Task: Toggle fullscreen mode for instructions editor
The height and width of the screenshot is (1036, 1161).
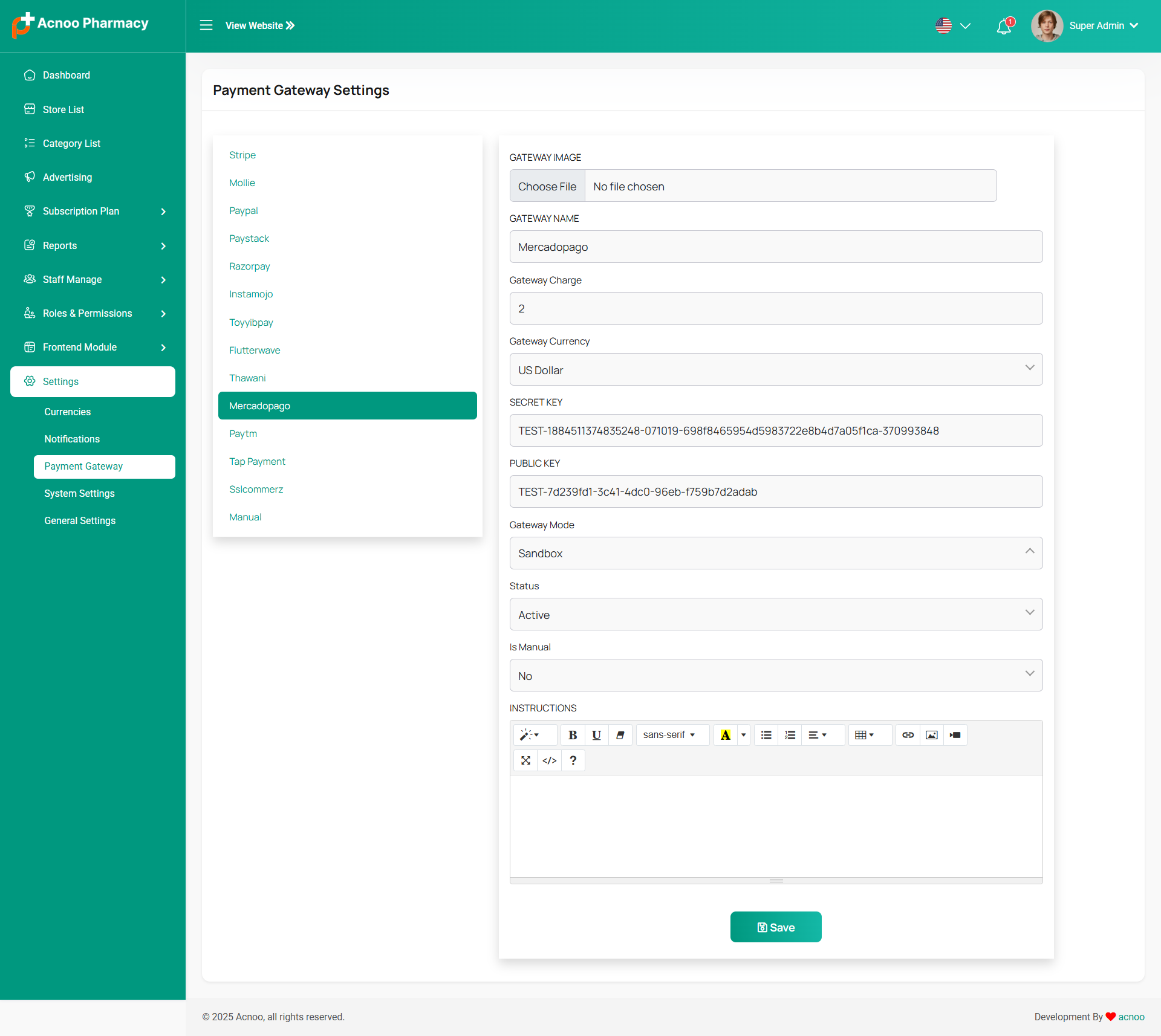Action: 525,760
